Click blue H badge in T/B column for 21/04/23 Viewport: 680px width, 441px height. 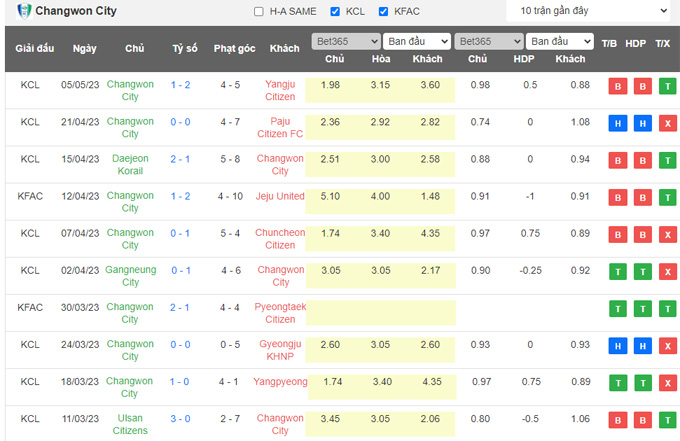(617, 123)
